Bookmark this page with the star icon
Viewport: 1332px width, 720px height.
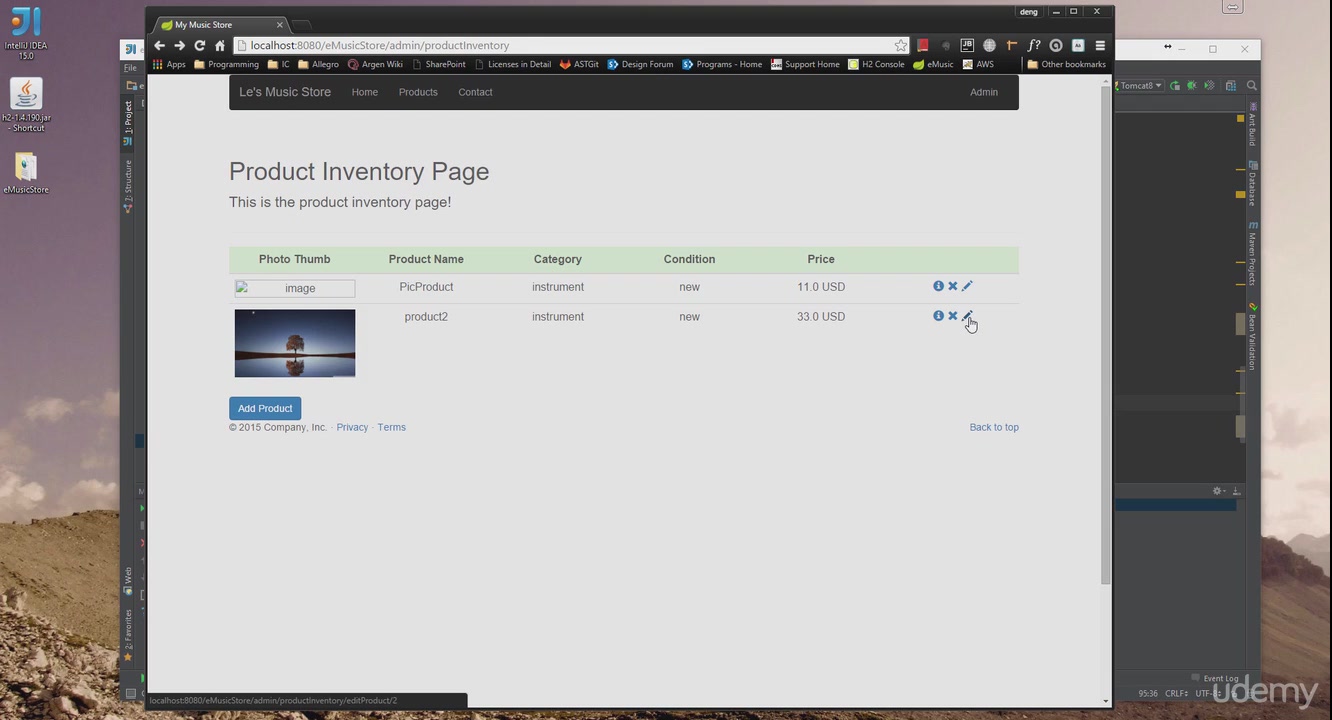(901, 45)
